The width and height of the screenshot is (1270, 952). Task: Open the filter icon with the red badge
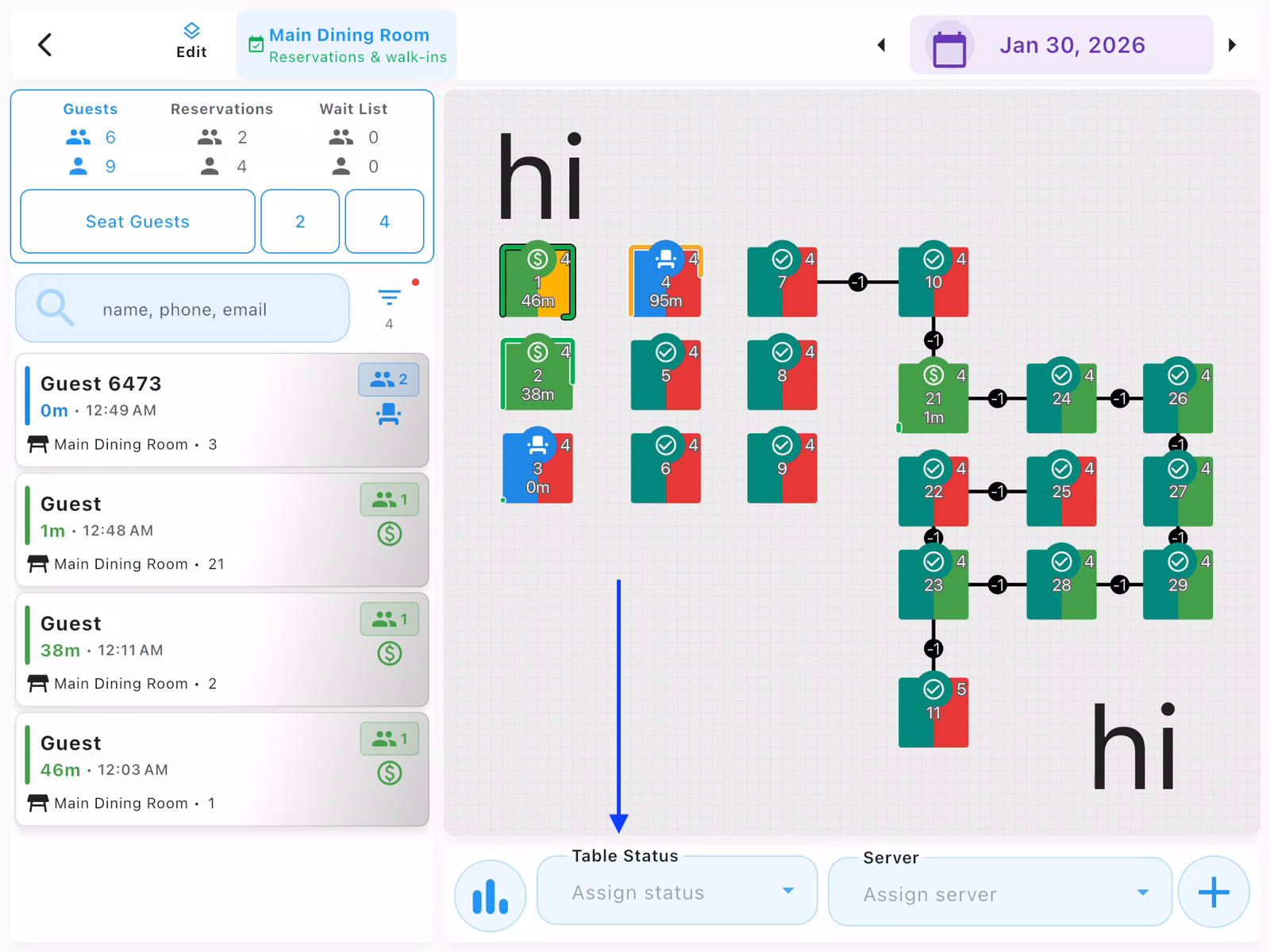pyautogui.click(x=390, y=295)
